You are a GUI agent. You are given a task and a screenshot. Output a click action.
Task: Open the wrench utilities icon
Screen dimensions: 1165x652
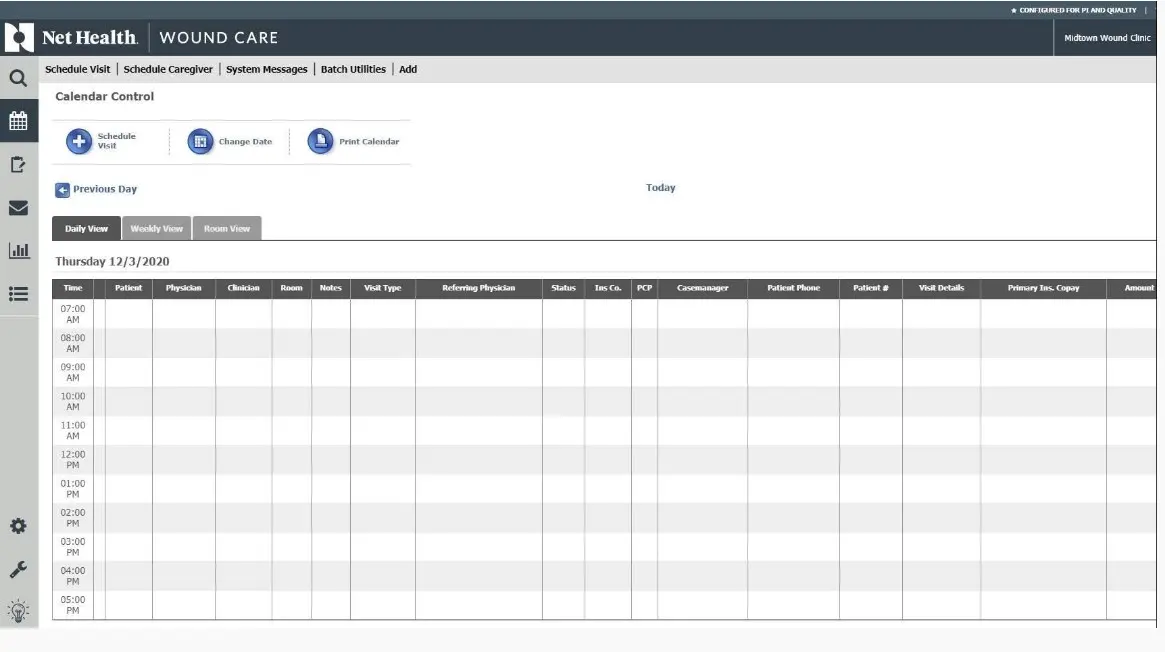20,566
